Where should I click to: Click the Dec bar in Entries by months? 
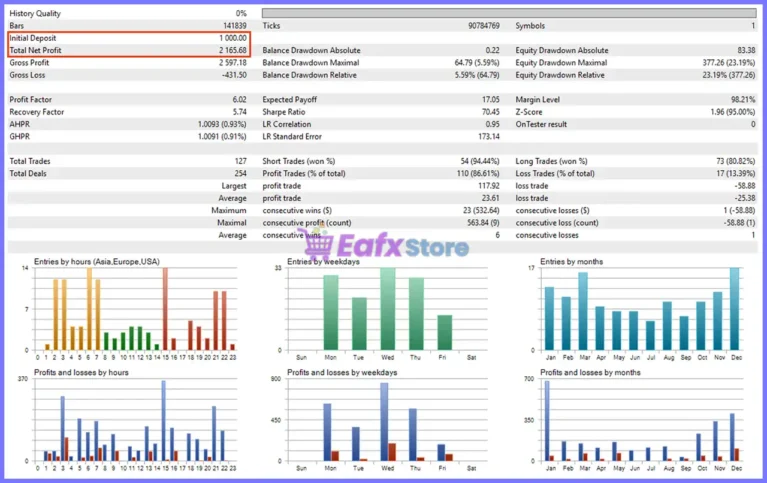(x=735, y=309)
